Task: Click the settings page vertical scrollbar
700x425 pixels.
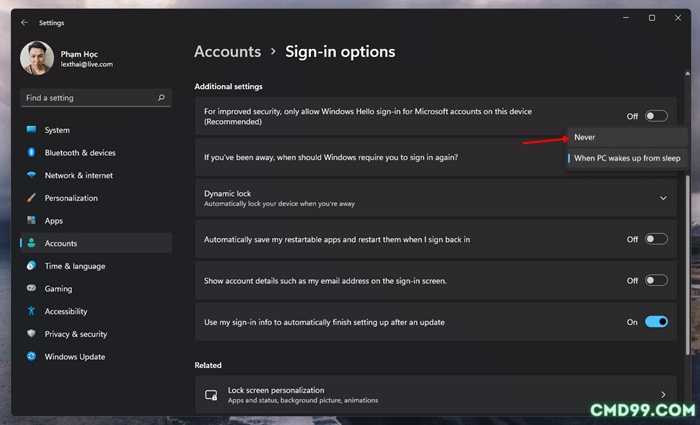Action: [x=688, y=263]
